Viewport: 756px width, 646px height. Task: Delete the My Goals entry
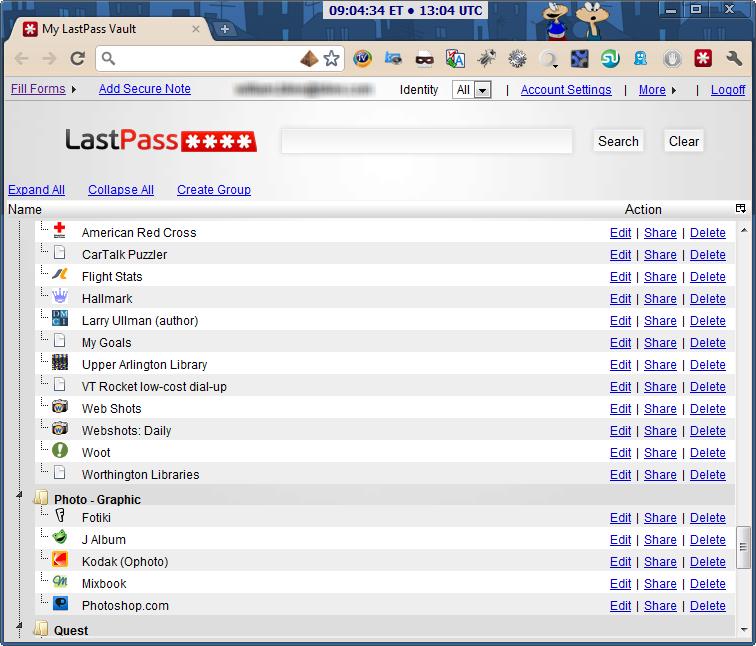[x=707, y=343]
